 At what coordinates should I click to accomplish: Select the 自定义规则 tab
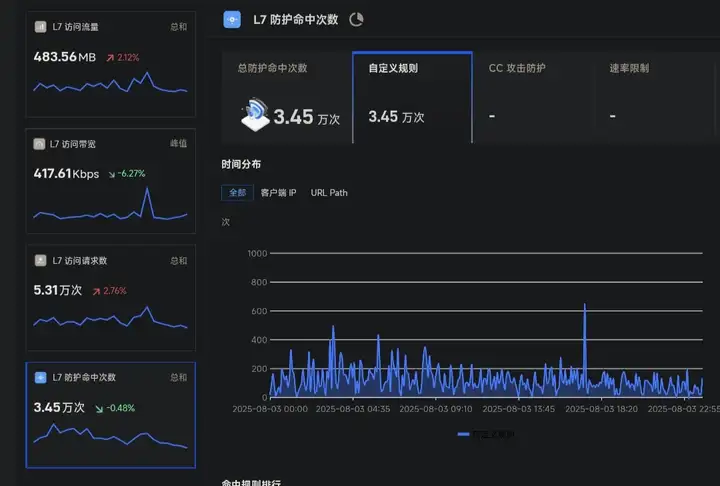[x=412, y=97]
